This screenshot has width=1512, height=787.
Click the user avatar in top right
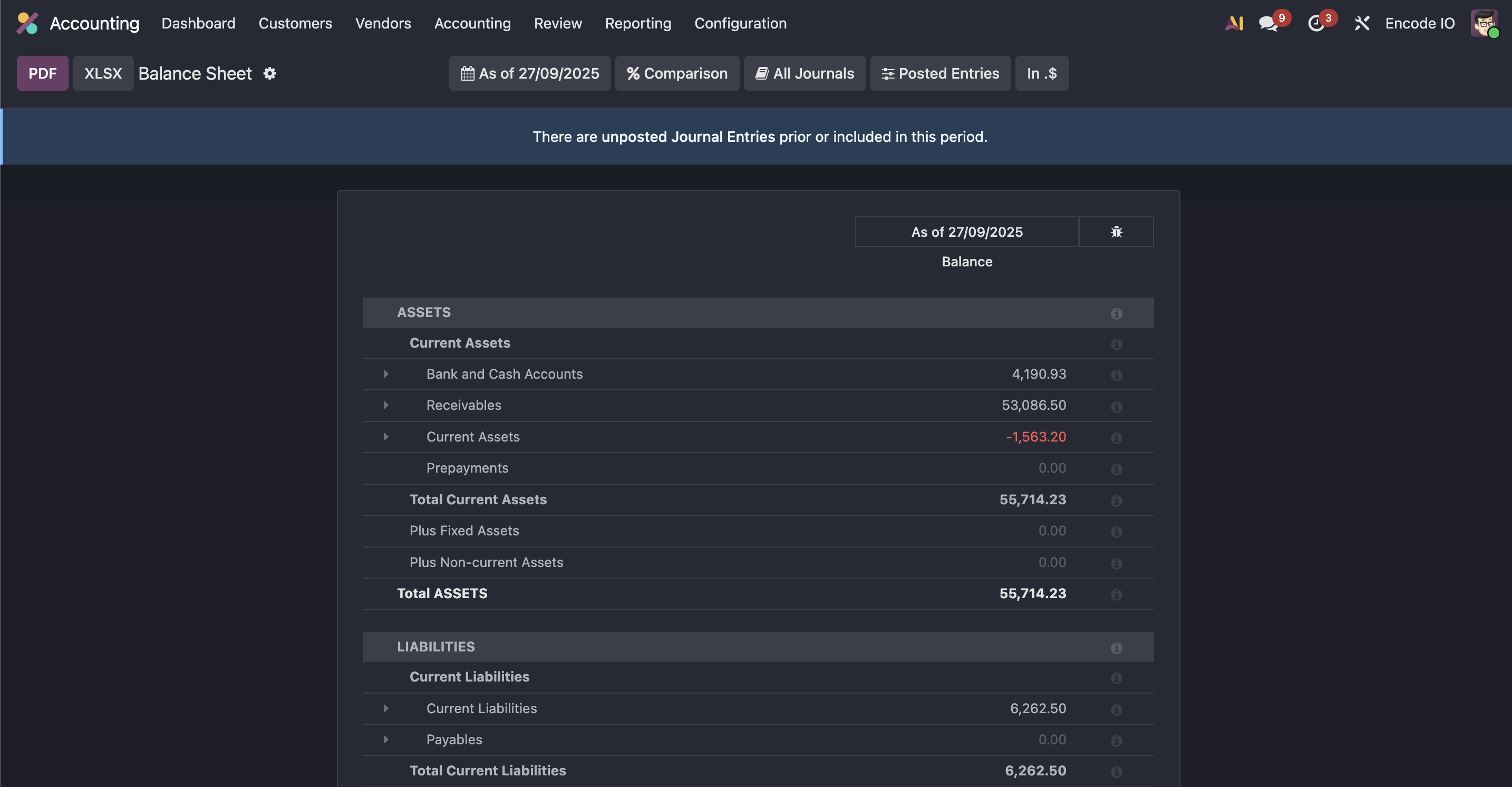(x=1483, y=24)
